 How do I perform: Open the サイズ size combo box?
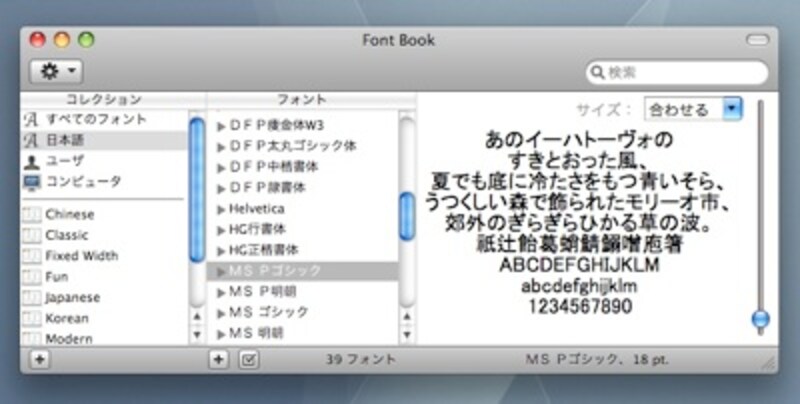(693, 109)
